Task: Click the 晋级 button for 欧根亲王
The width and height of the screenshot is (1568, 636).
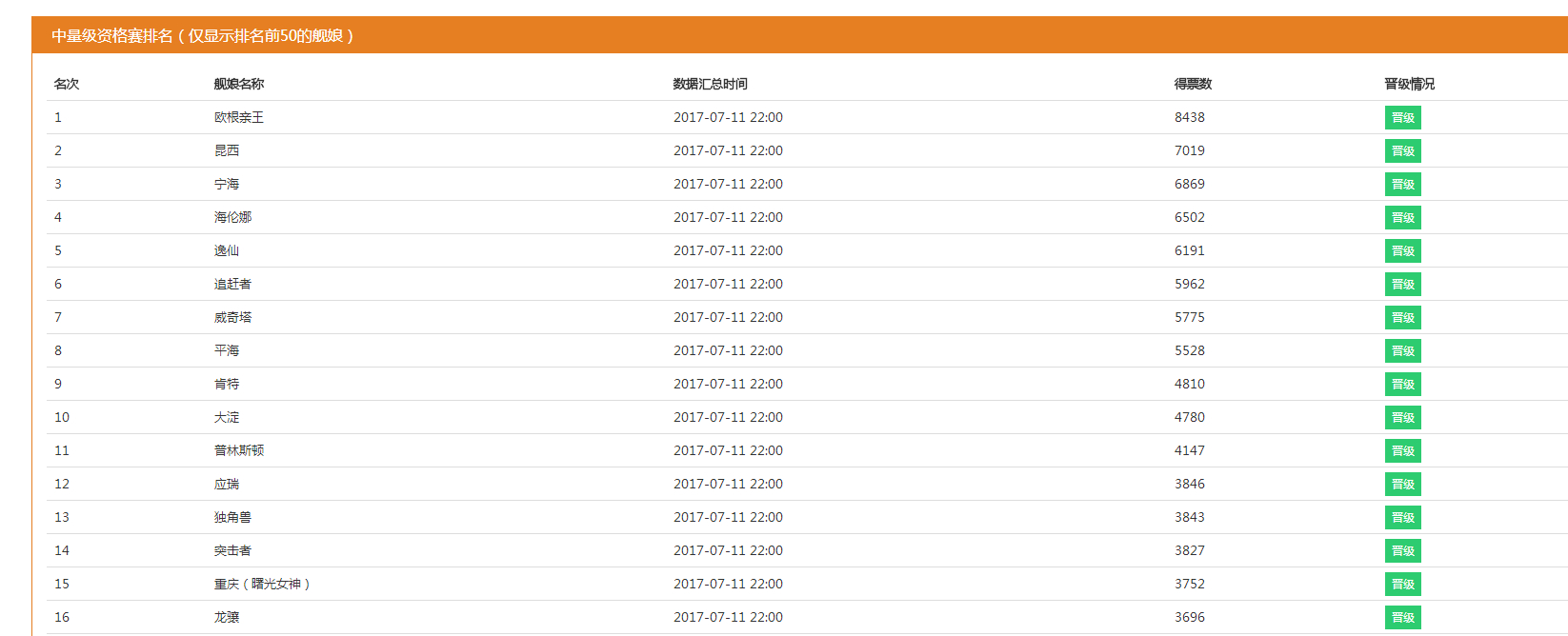Action: click(x=1402, y=117)
